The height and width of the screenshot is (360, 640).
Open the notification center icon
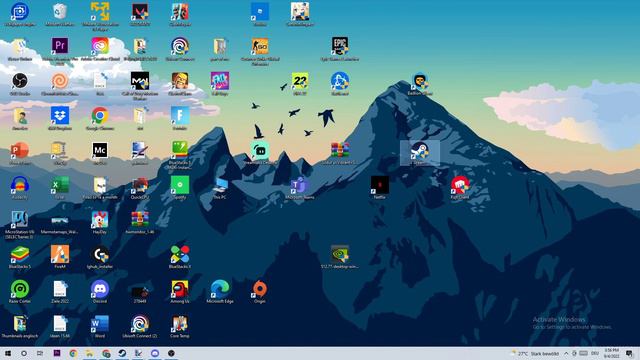tap(630, 353)
